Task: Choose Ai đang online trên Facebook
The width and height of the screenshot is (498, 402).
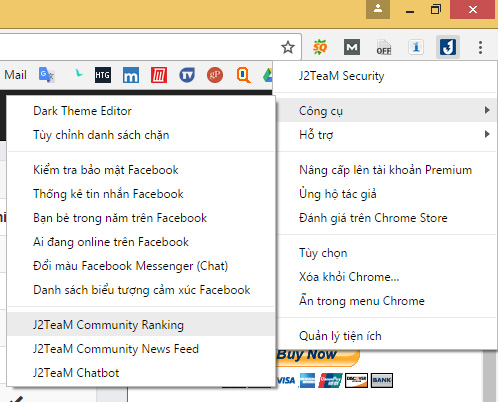Action: [141, 242]
